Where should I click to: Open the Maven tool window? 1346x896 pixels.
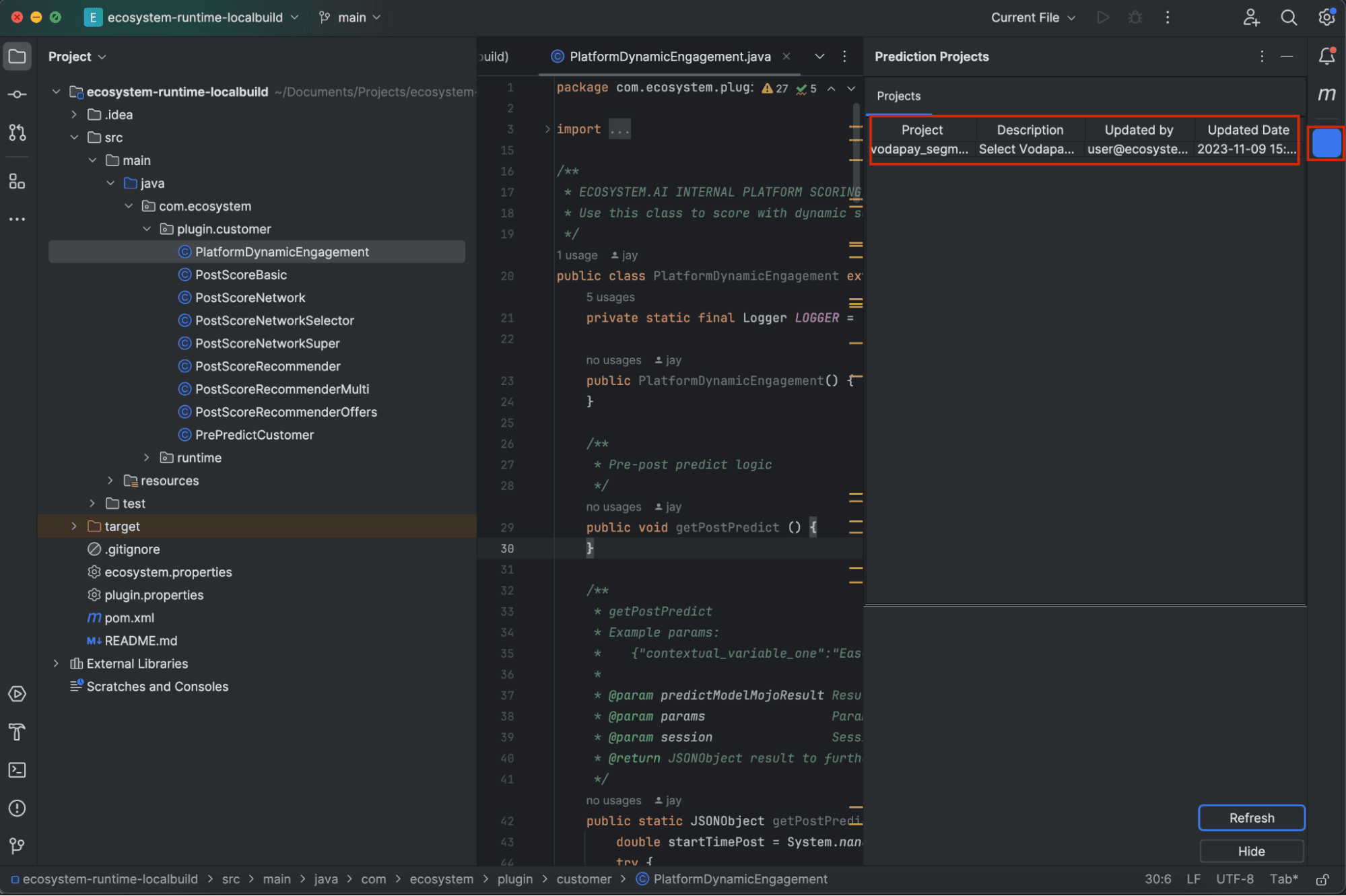pyautogui.click(x=1326, y=94)
